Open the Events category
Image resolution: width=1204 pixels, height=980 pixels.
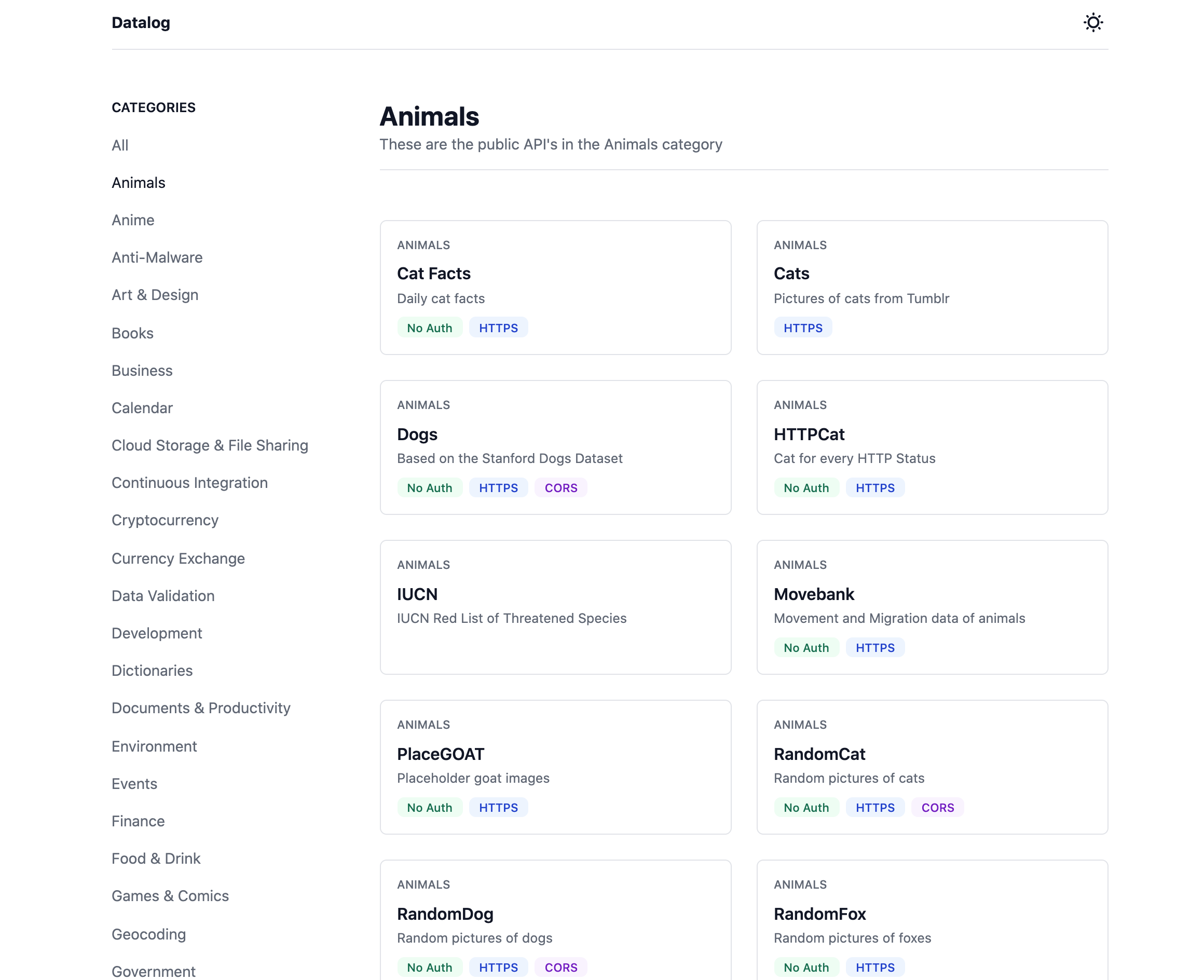(134, 784)
